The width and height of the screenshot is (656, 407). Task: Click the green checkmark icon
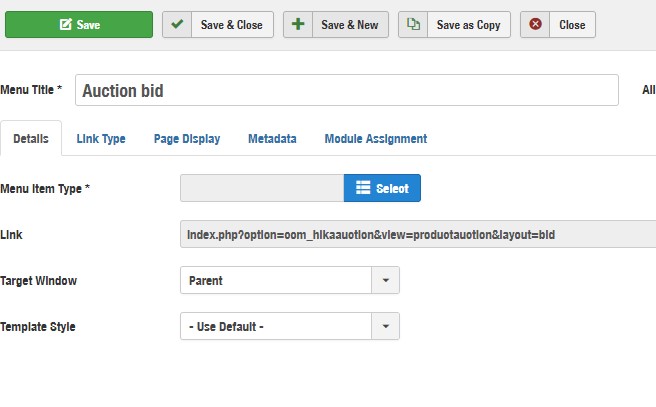tap(177, 25)
